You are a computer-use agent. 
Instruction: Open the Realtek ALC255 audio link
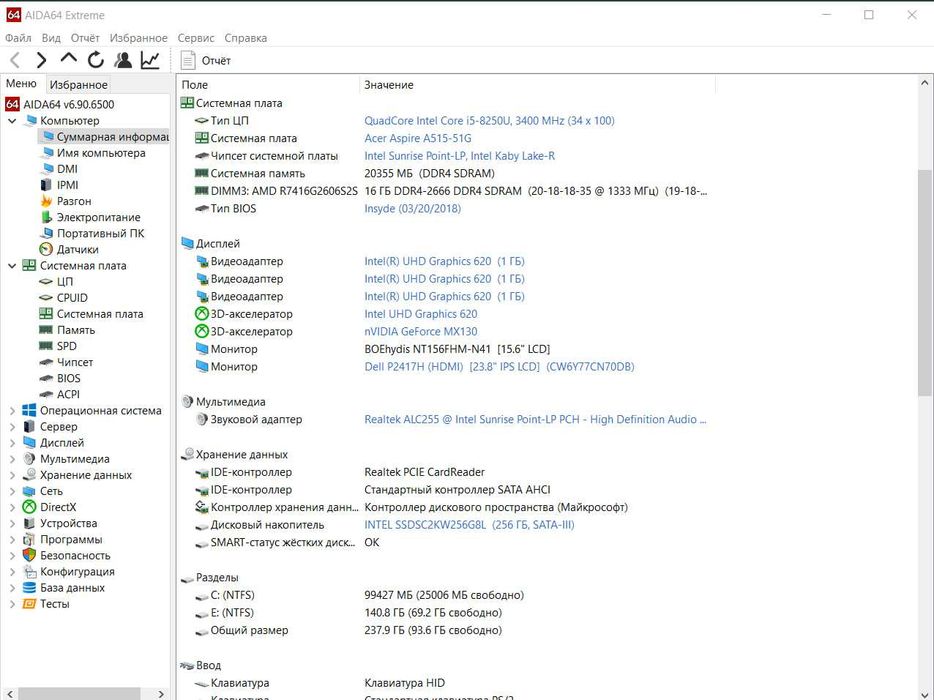click(x=535, y=419)
